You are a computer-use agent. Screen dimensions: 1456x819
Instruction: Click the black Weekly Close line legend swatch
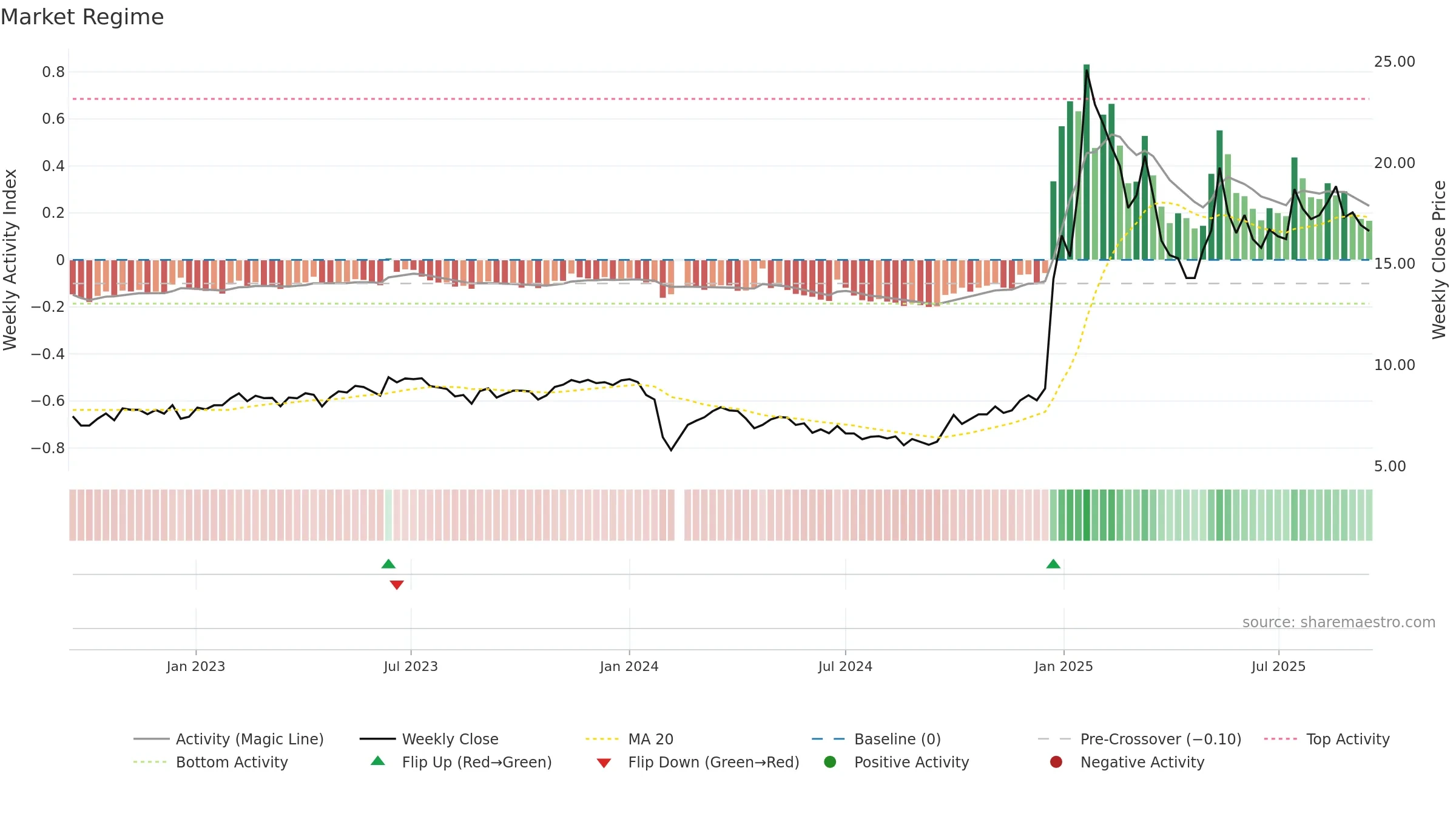pos(377,739)
